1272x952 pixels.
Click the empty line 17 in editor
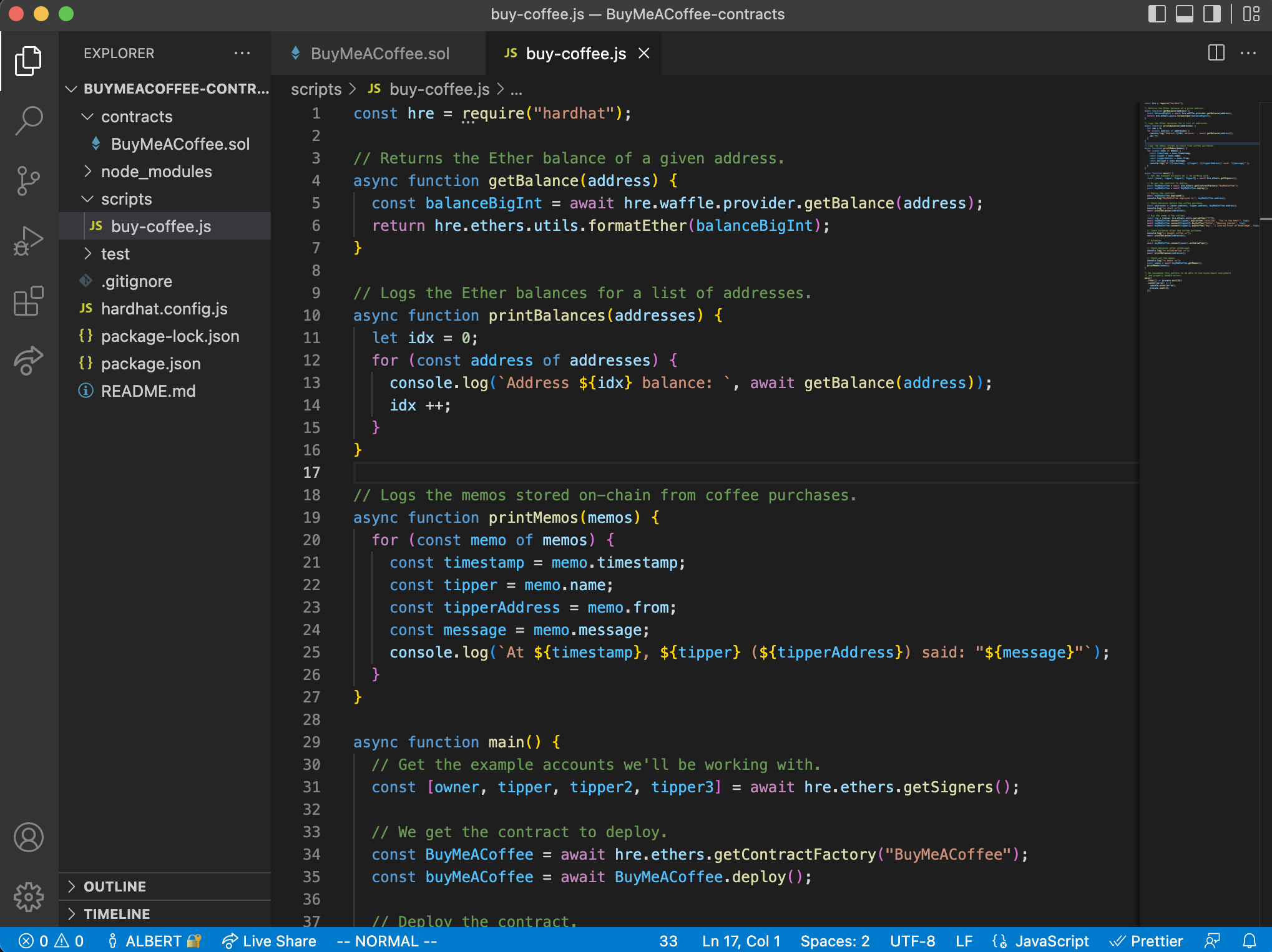(746, 472)
